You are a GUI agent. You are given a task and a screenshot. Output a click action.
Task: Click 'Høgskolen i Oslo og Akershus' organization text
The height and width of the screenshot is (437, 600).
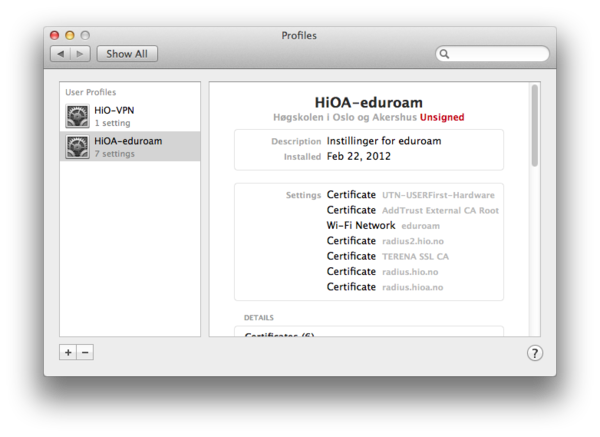(x=345, y=117)
